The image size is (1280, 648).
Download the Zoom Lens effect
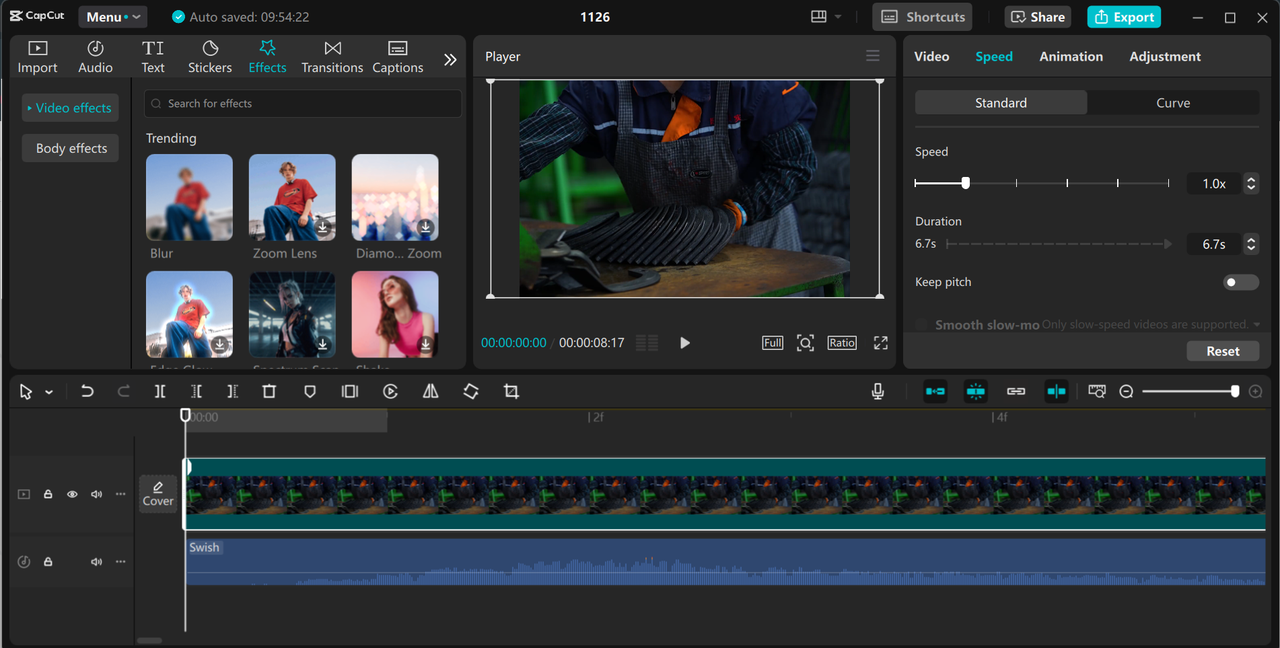323,227
